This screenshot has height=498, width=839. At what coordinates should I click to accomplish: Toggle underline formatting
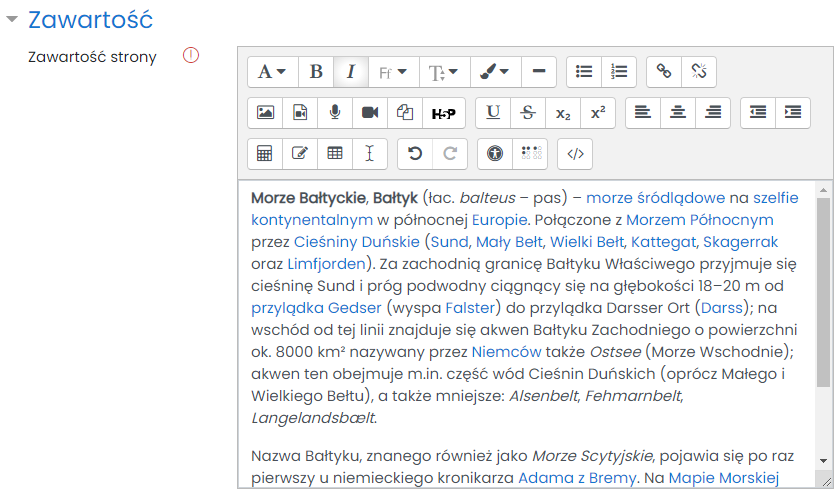tap(493, 113)
